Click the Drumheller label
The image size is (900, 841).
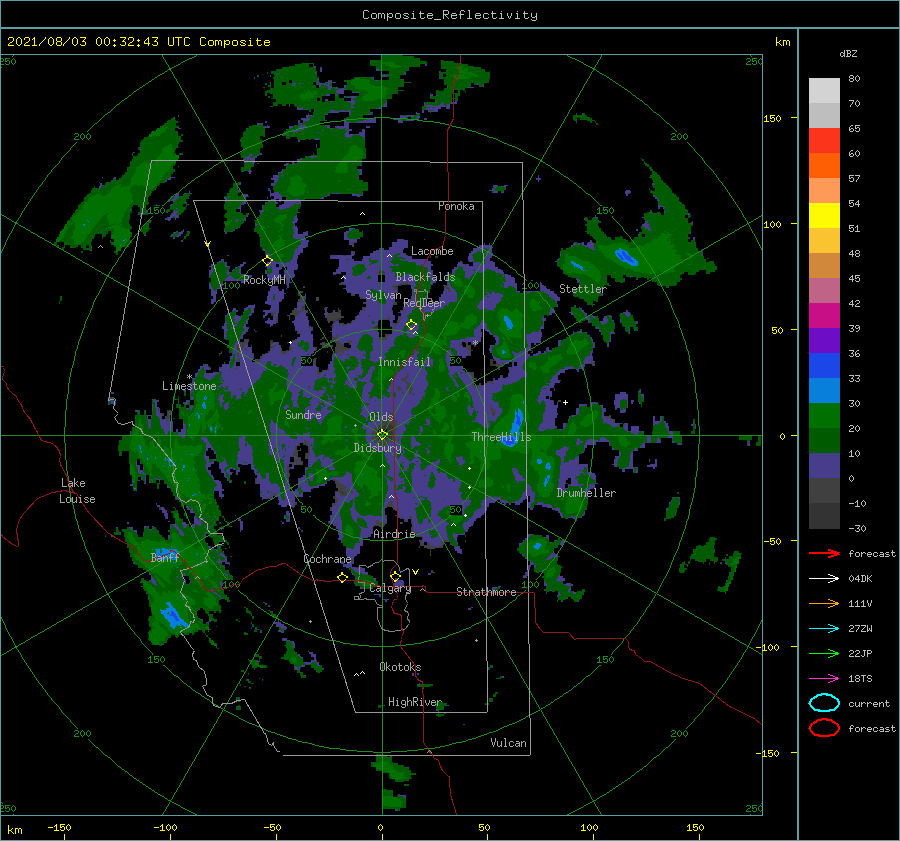(x=586, y=493)
